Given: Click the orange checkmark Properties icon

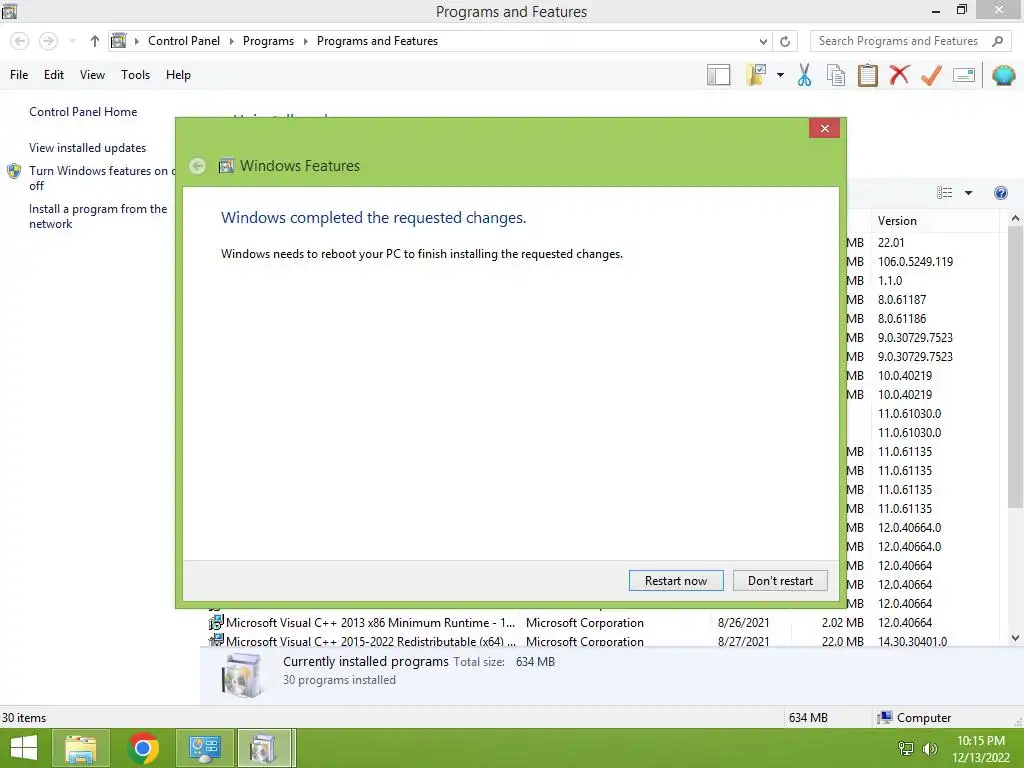Looking at the screenshot, I should point(931,75).
